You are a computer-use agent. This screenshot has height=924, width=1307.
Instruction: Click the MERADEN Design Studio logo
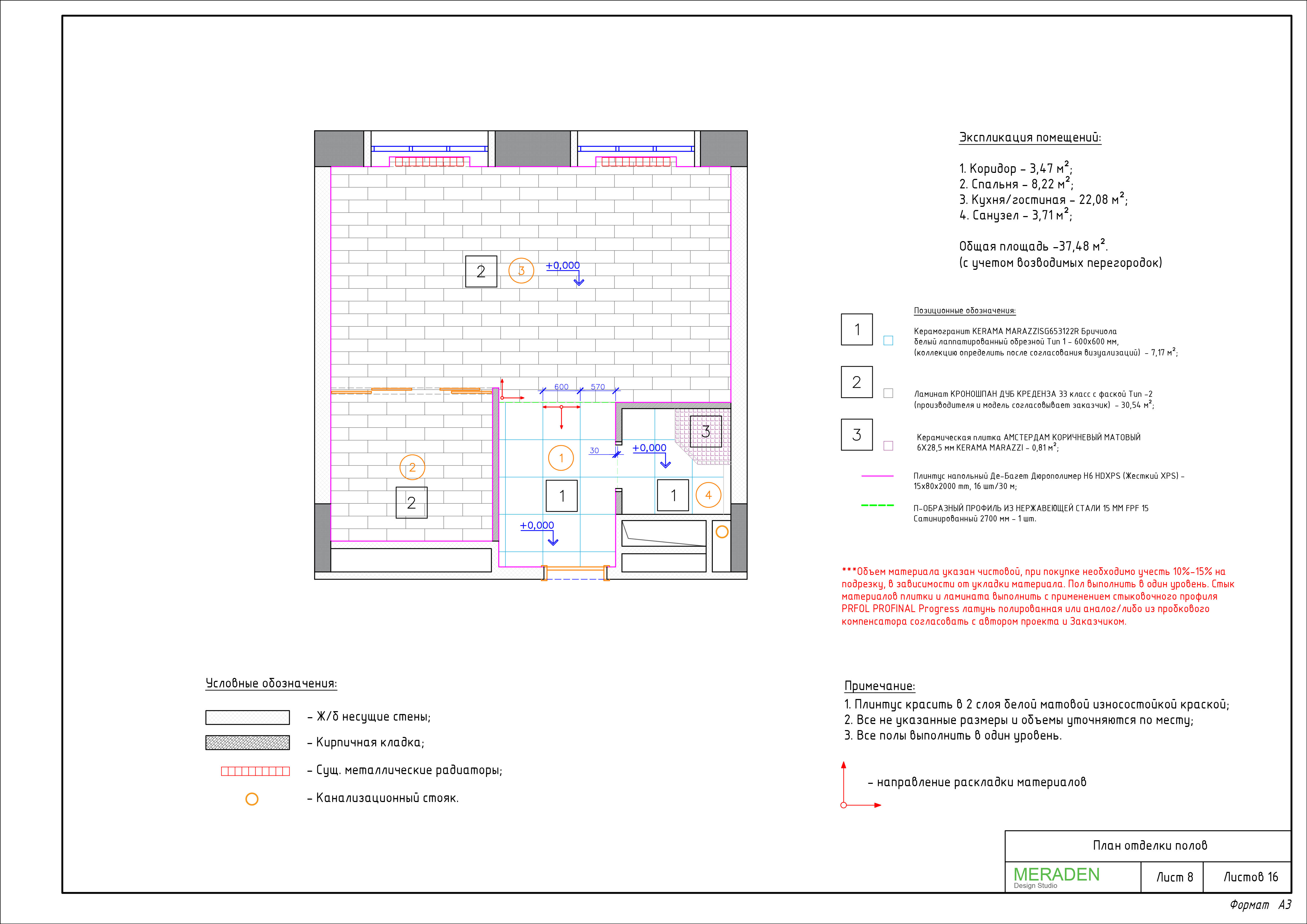click(1056, 877)
